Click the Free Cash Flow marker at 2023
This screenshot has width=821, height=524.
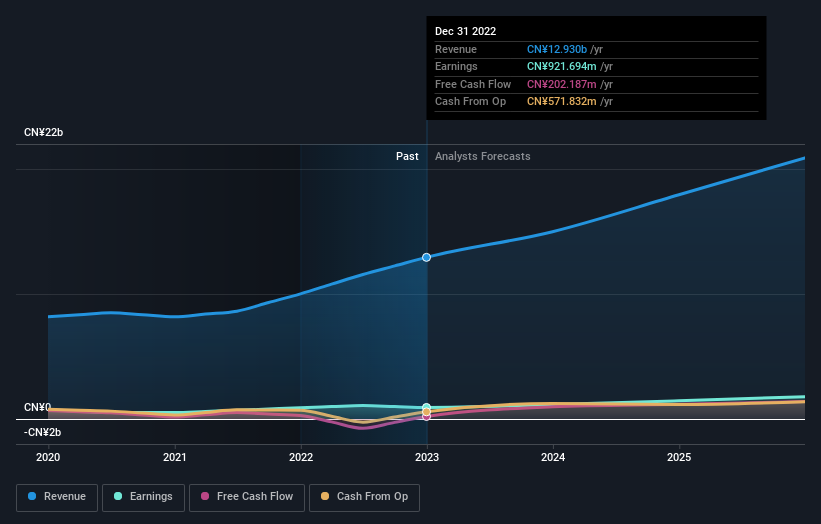[x=427, y=417]
